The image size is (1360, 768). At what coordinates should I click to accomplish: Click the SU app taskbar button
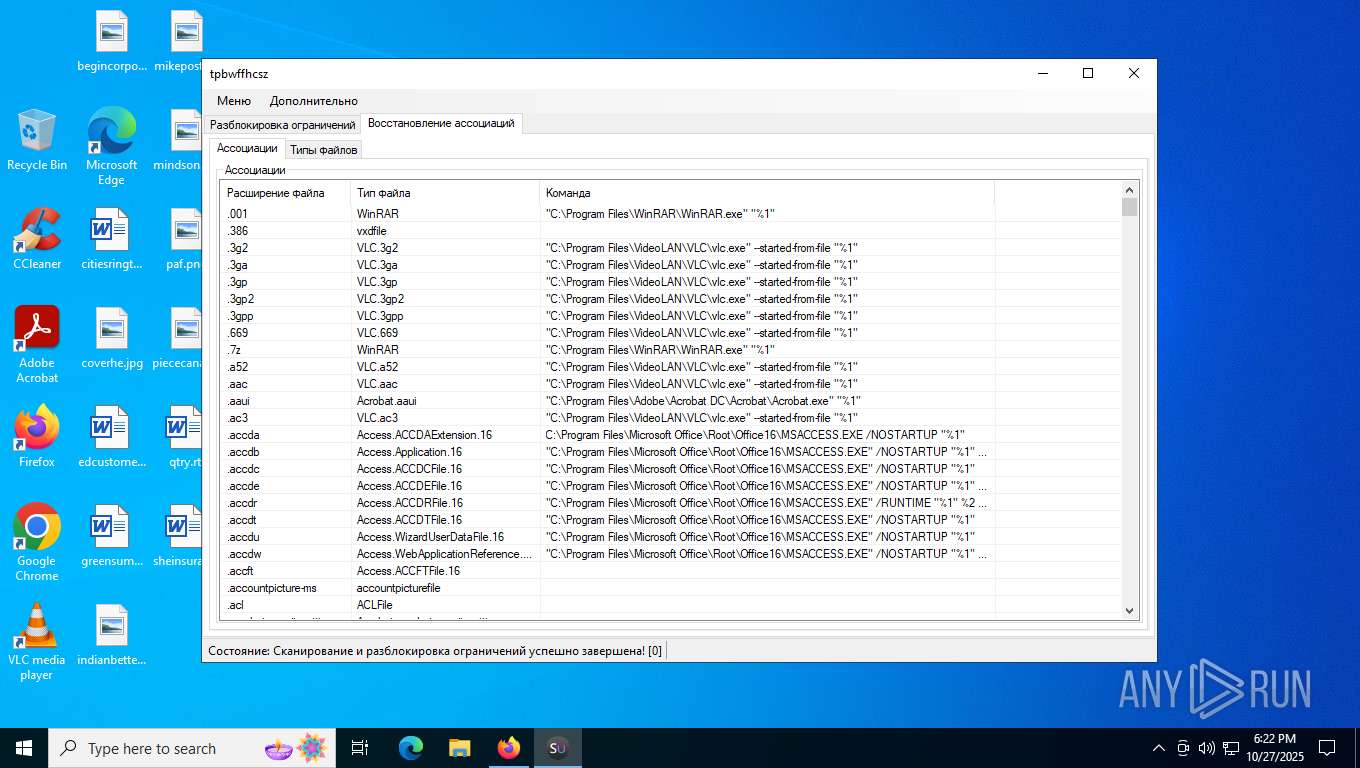point(557,748)
